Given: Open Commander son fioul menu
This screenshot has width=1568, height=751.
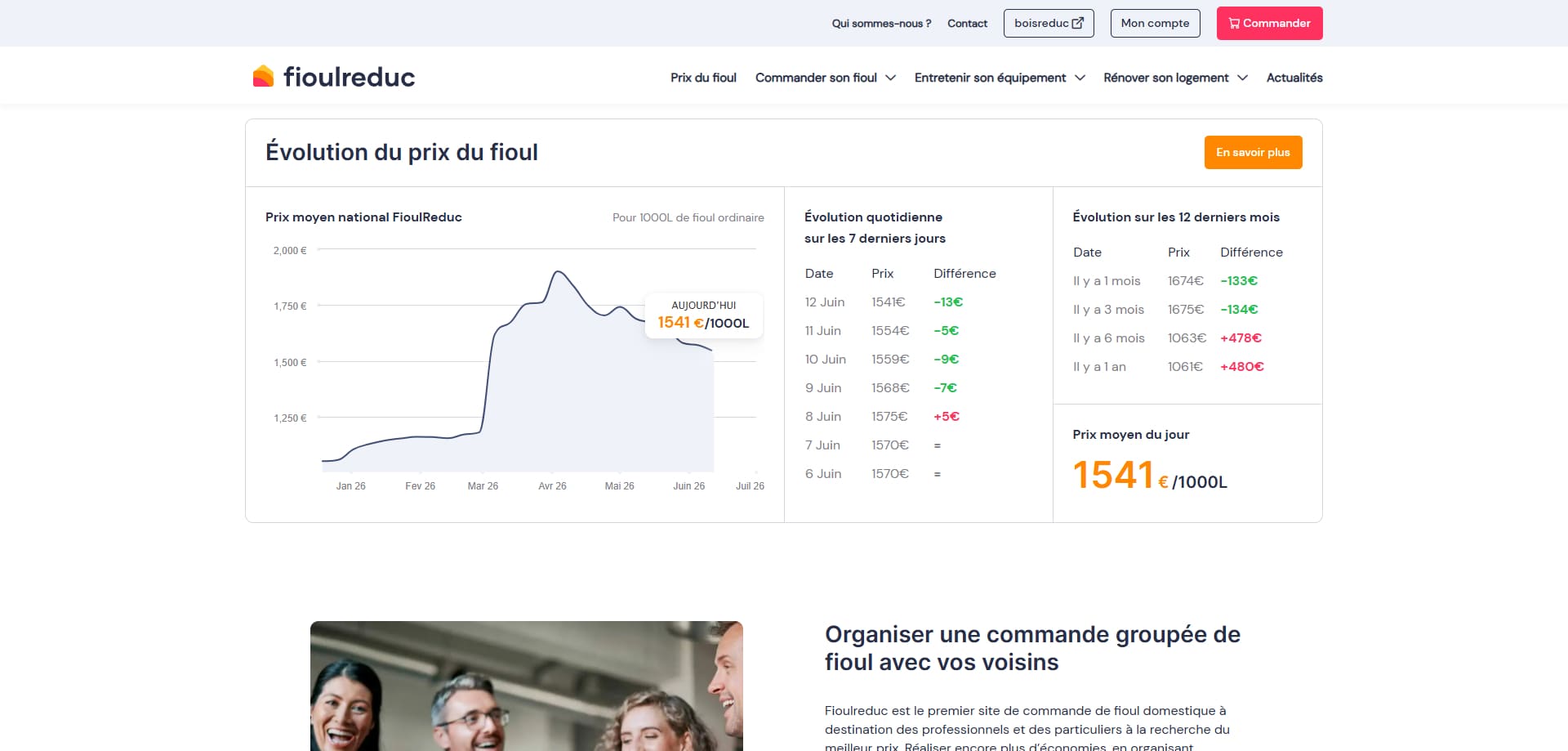Looking at the screenshot, I should coord(826,78).
